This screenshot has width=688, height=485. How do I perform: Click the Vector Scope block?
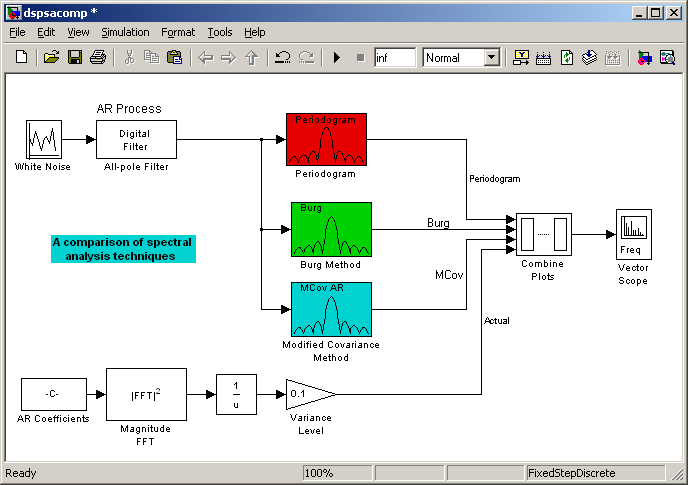[x=633, y=235]
